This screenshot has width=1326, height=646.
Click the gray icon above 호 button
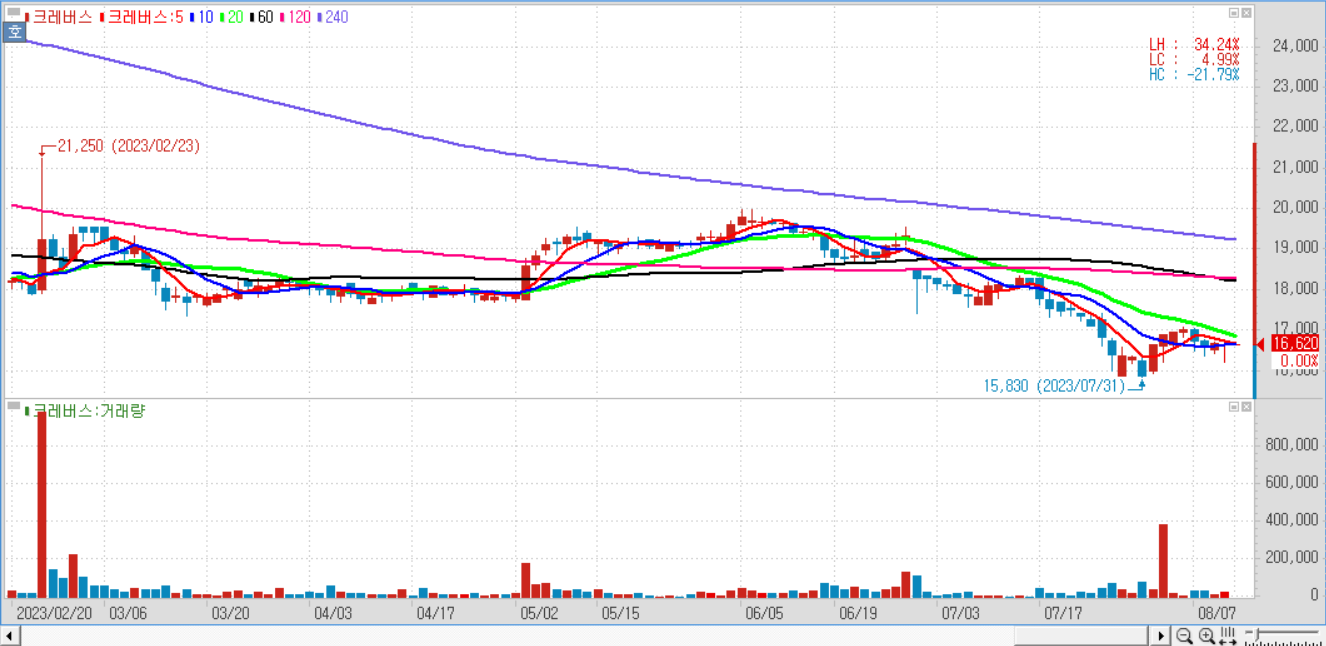(x=13, y=13)
